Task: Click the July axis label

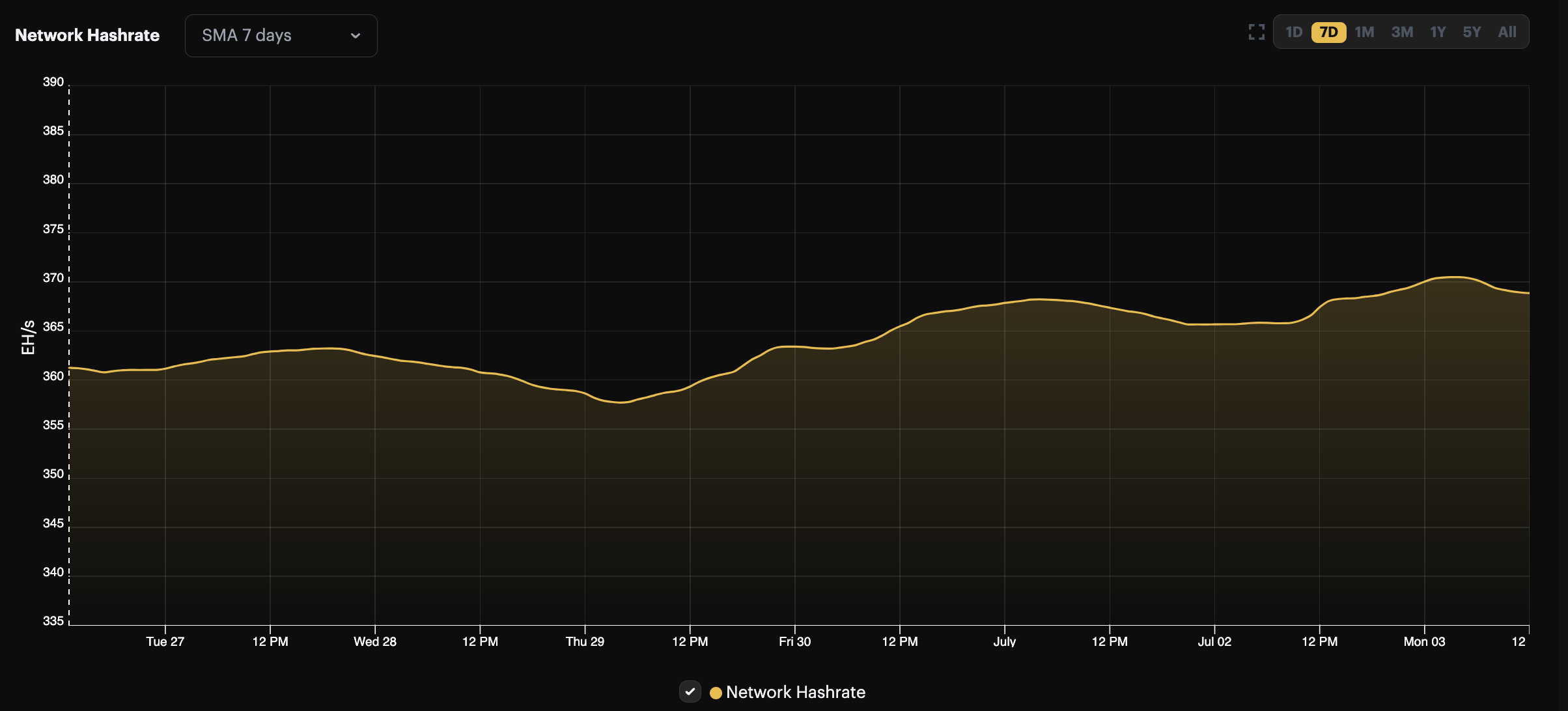Action: 1005,641
